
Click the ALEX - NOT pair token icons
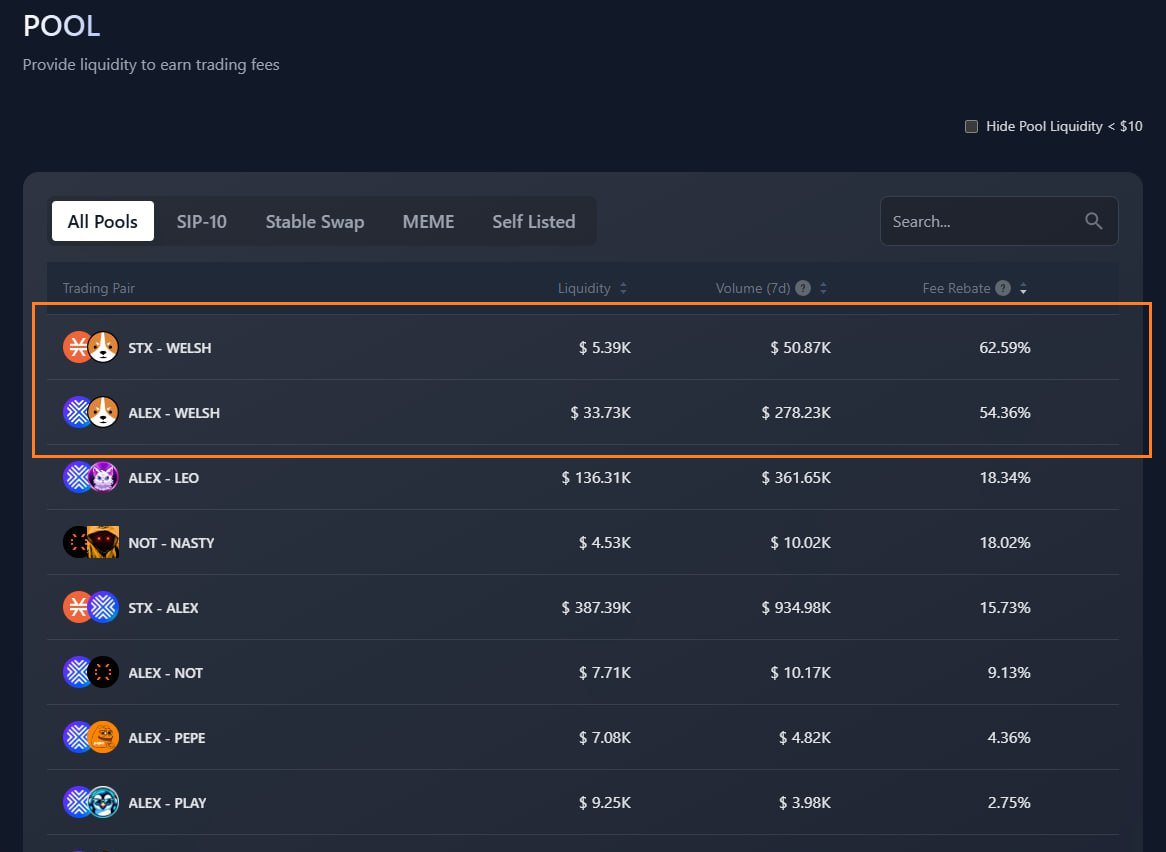tap(91, 672)
